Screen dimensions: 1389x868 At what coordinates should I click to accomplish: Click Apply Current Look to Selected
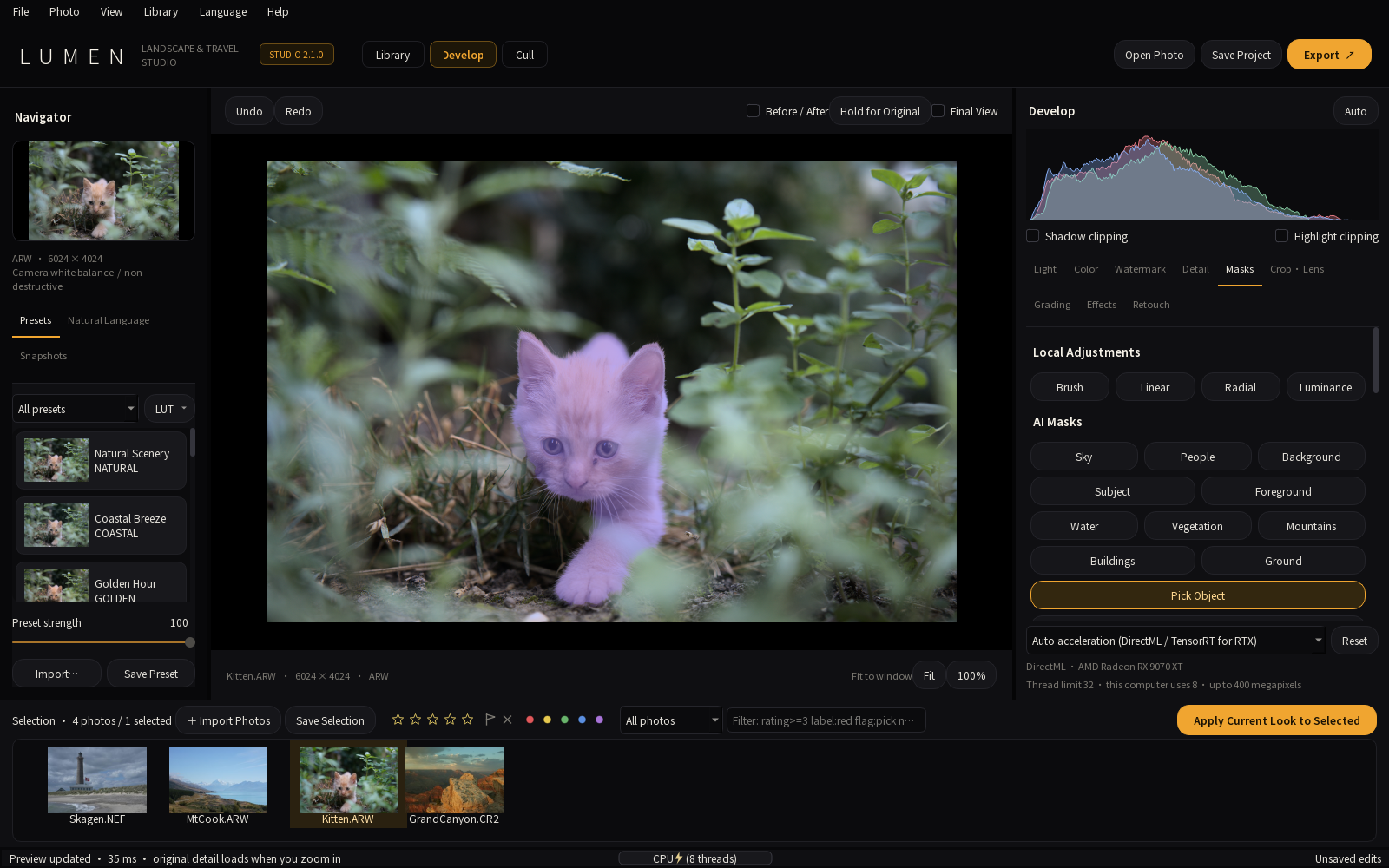1276,720
